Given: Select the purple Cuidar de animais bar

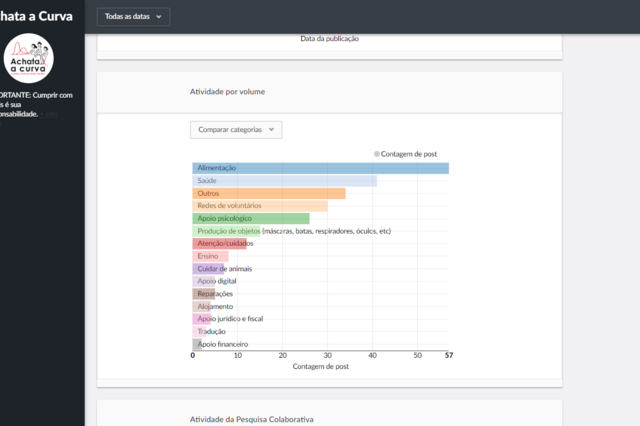Looking at the screenshot, I should 208,268.
